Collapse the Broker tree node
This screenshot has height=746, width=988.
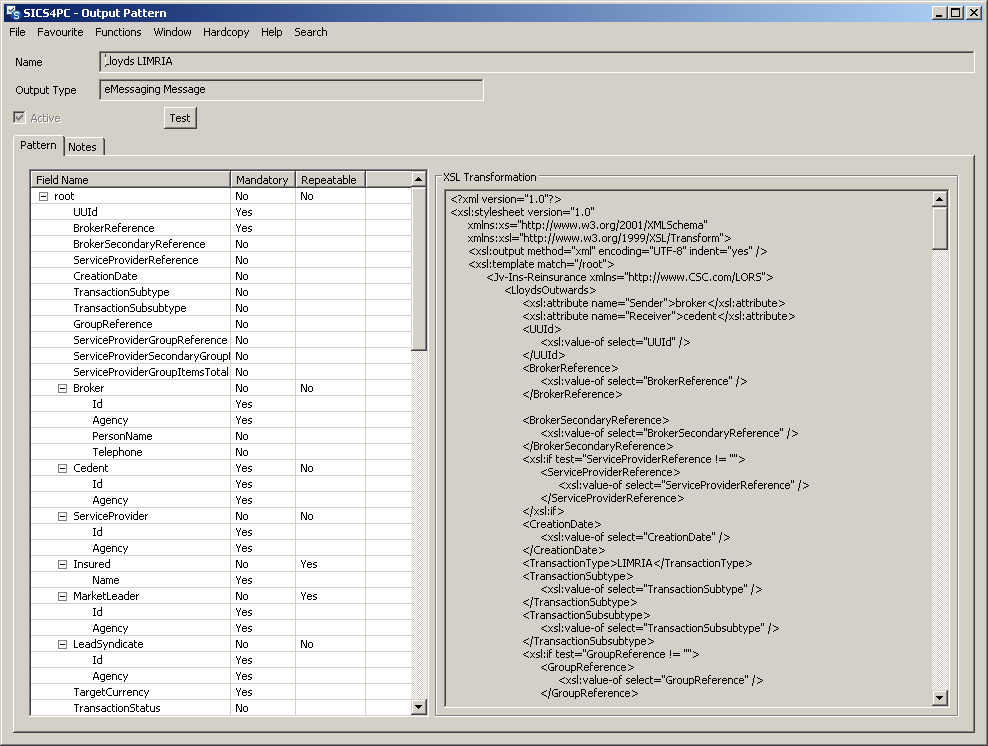point(62,388)
